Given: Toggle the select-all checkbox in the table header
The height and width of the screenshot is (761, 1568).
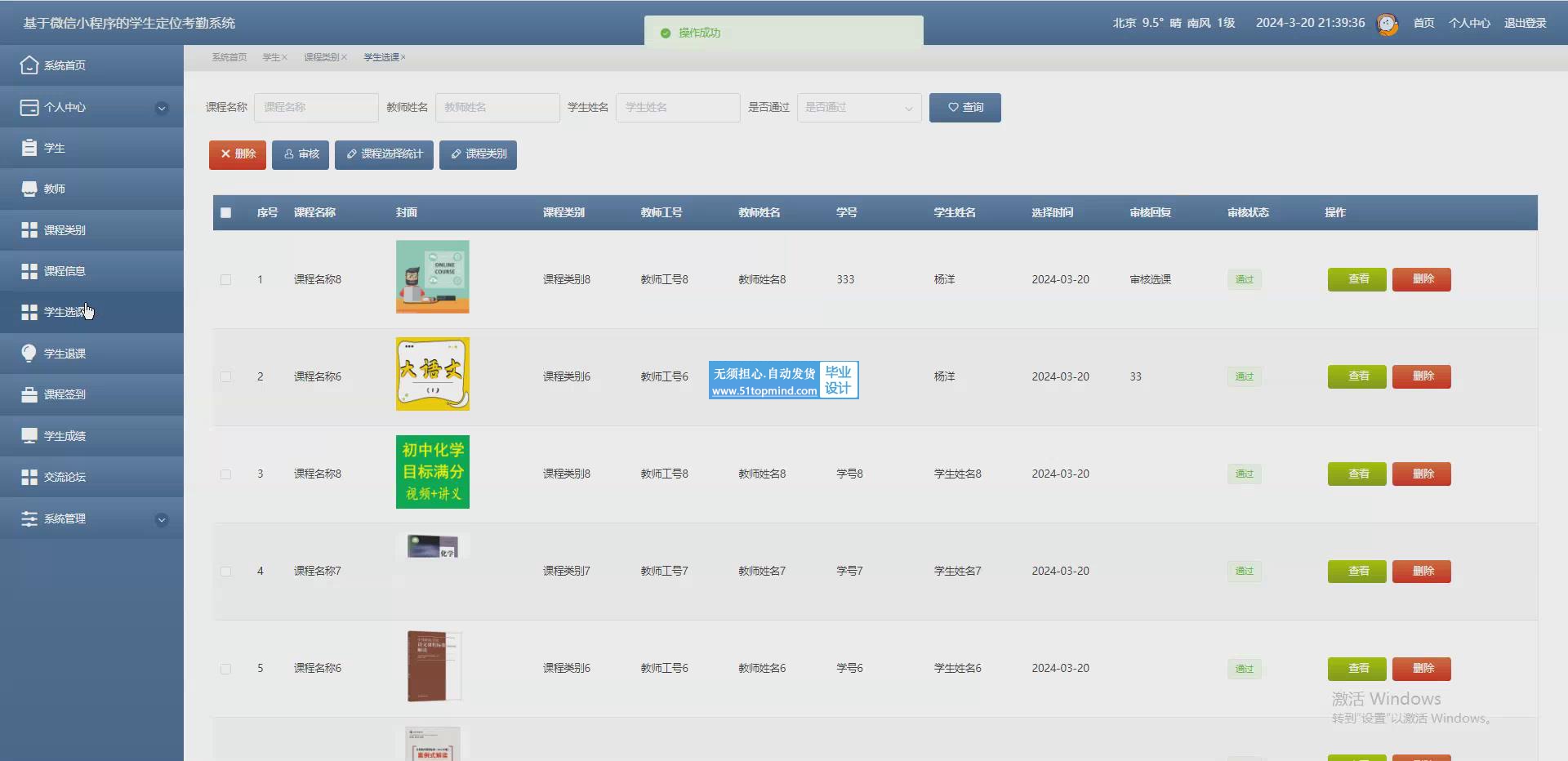Looking at the screenshot, I should pos(226,213).
